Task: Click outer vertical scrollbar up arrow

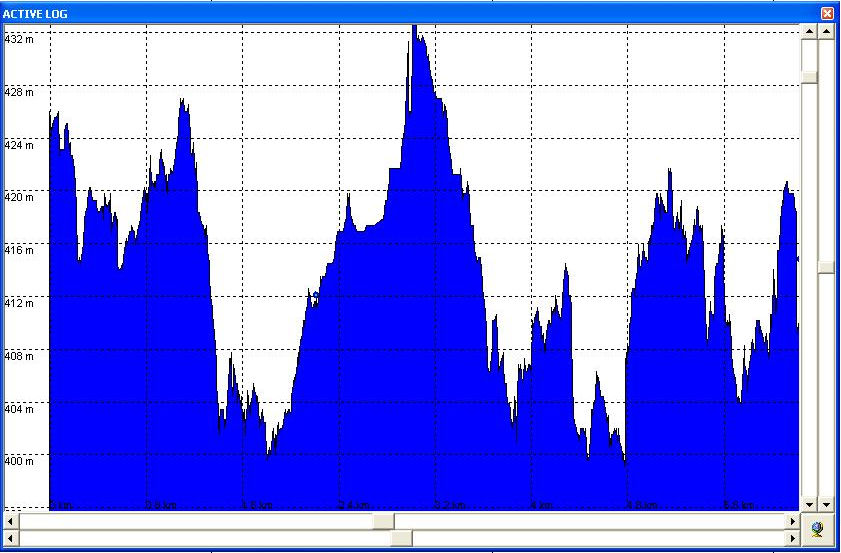Action: 826,32
